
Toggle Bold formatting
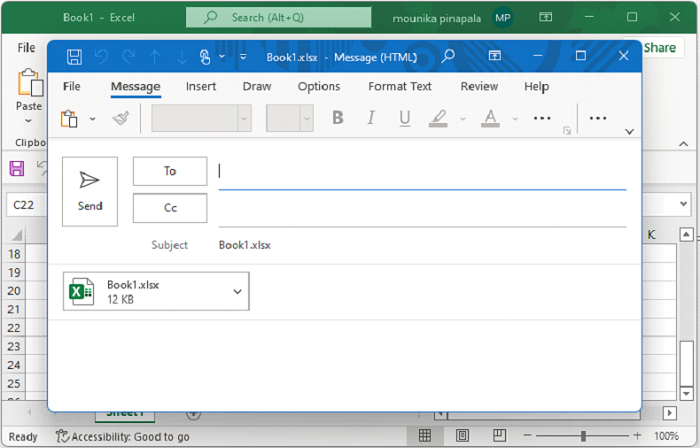click(x=338, y=118)
